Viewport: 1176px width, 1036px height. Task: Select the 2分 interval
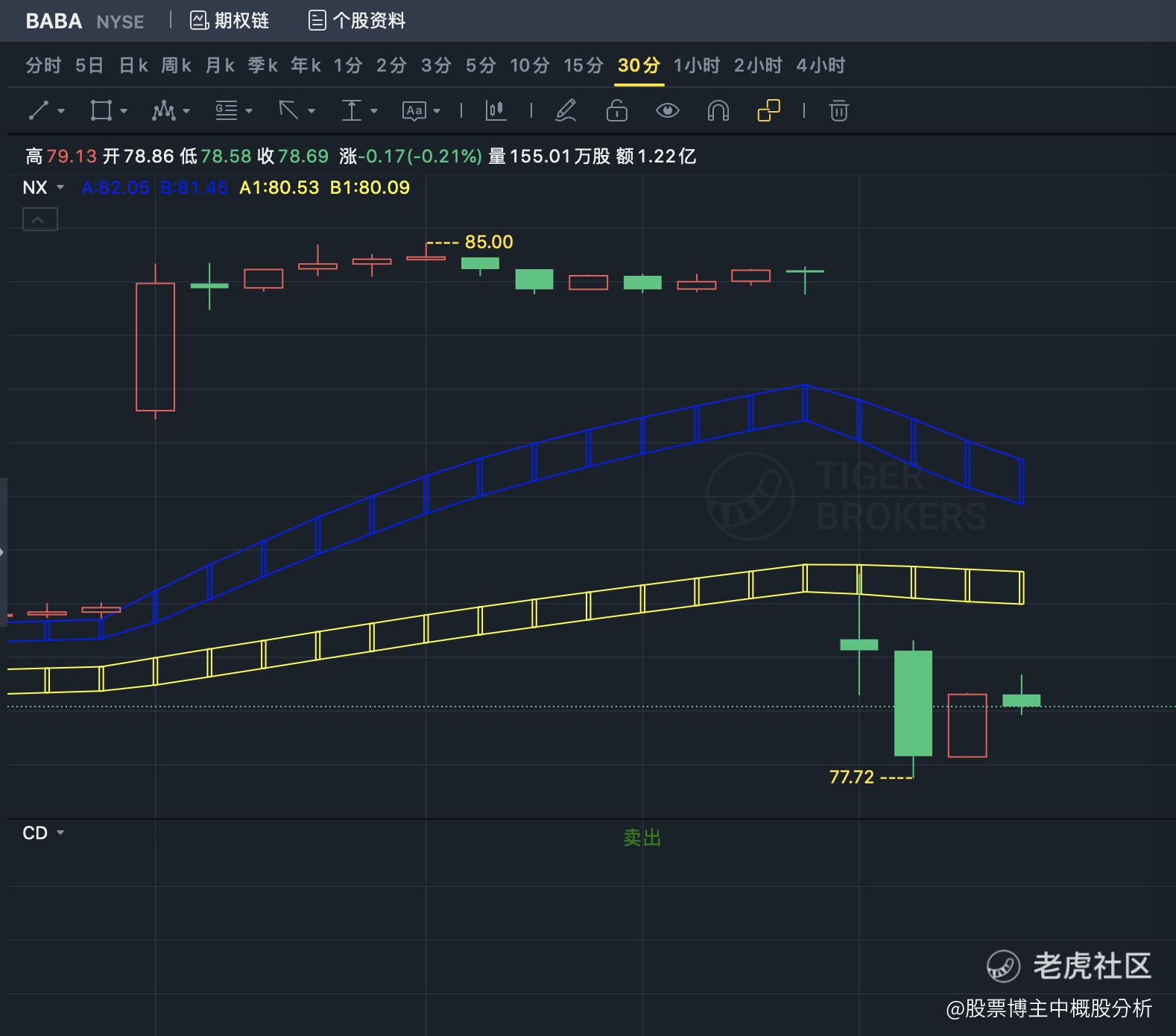pyautogui.click(x=391, y=66)
